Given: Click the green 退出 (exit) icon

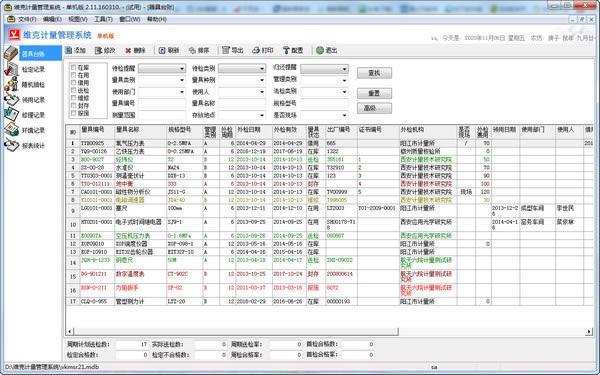Looking at the screenshot, I should pyautogui.click(x=320, y=50).
